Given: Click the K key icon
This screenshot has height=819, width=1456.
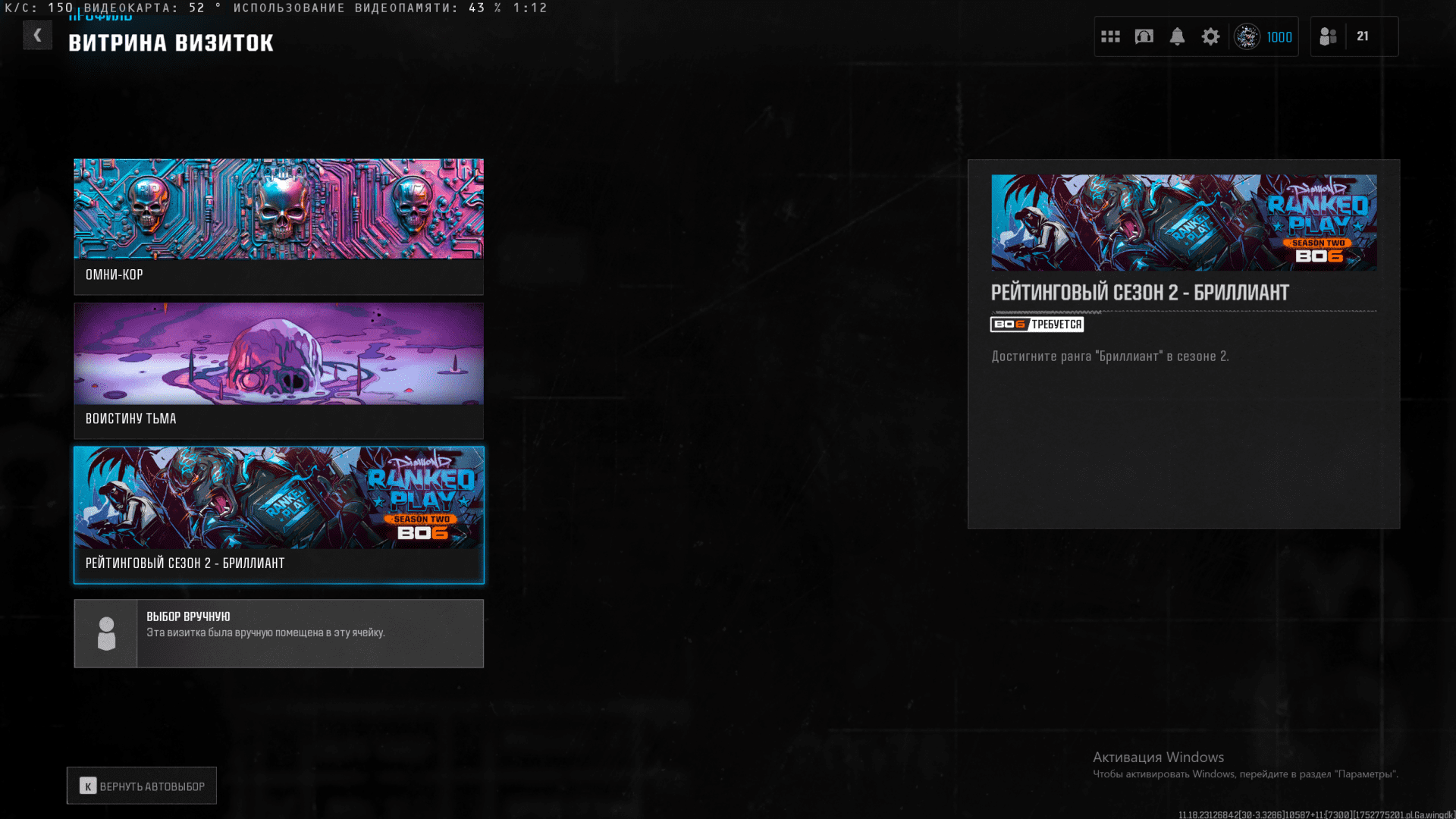Looking at the screenshot, I should pyautogui.click(x=88, y=786).
